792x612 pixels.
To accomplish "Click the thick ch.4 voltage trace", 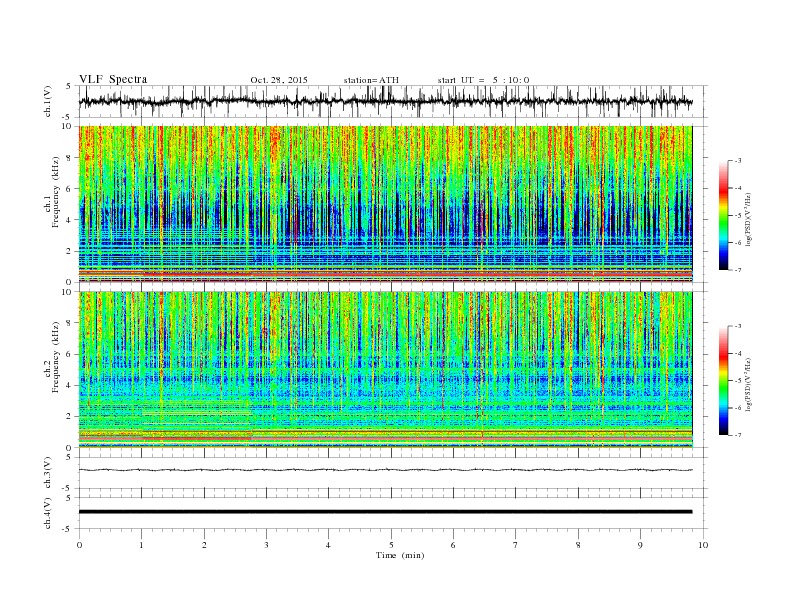I will pyautogui.click(x=386, y=512).
